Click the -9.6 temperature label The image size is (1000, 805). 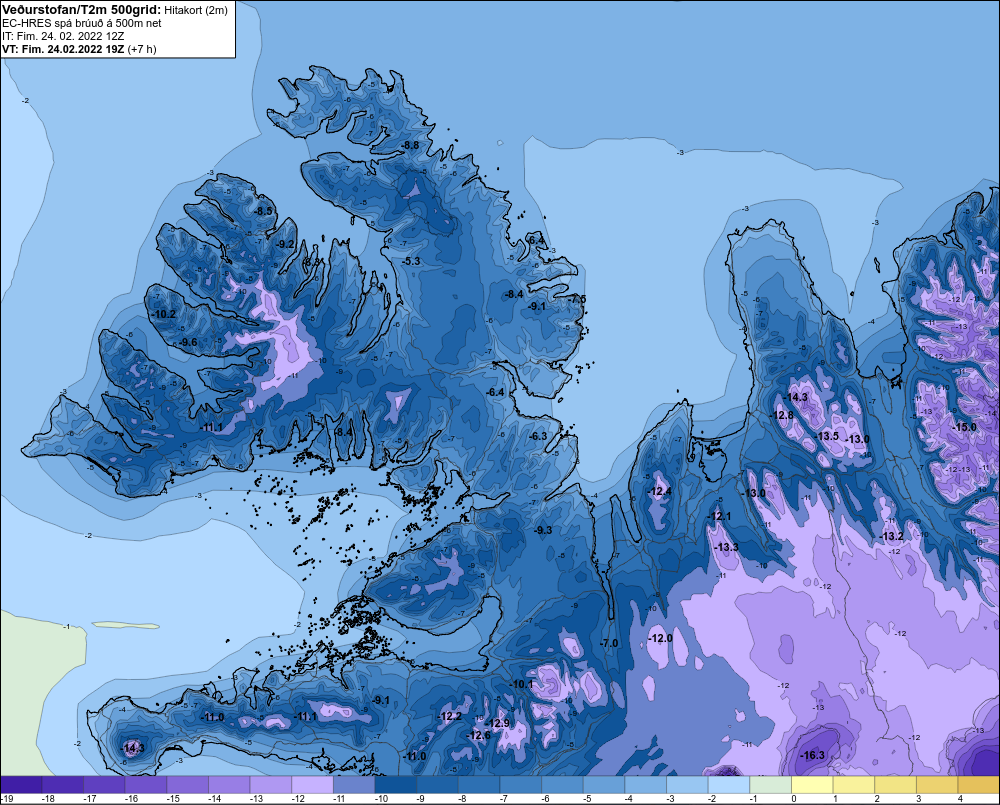(x=188, y=343)
